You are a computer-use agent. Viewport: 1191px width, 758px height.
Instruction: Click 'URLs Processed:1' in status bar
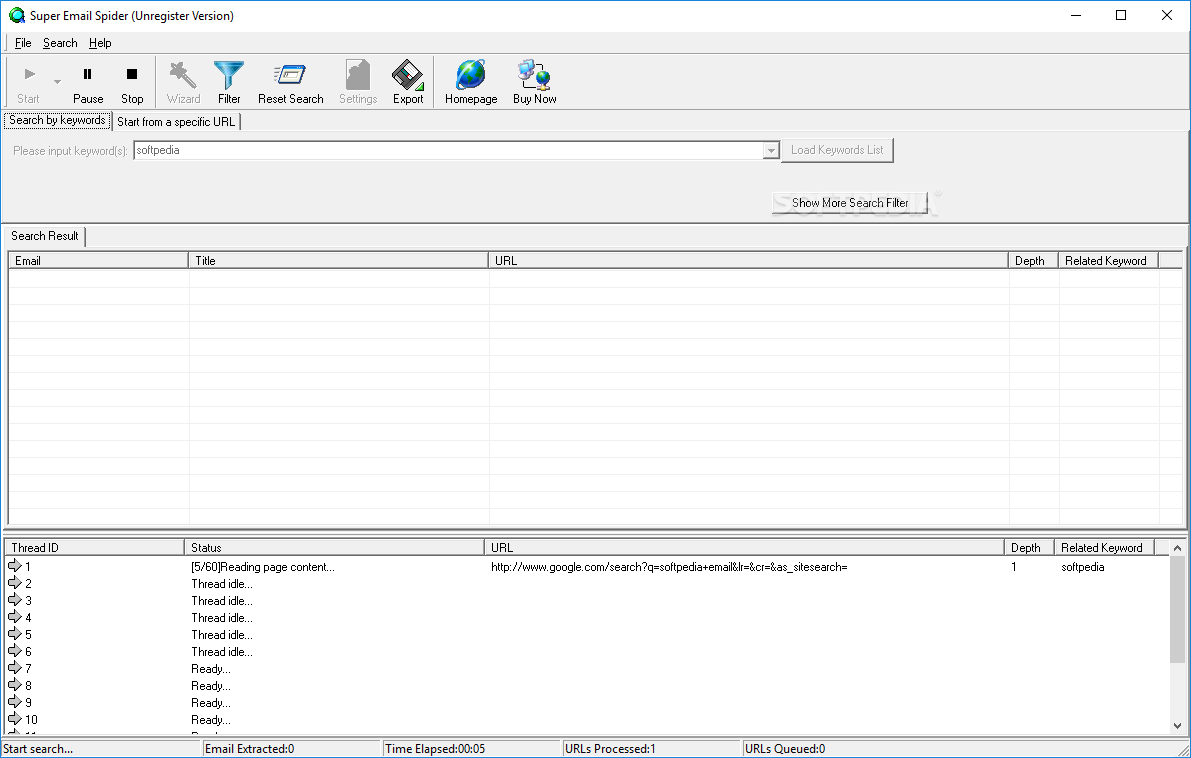tap(610, 749)
